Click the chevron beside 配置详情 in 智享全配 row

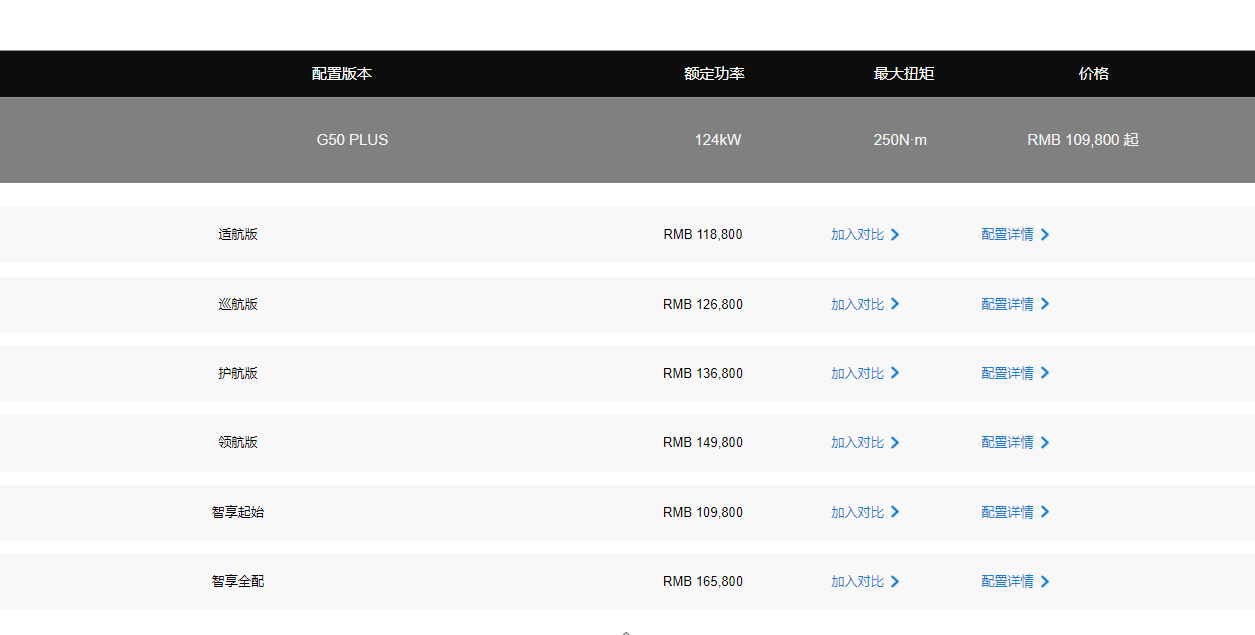click(x=1045, y=582)
